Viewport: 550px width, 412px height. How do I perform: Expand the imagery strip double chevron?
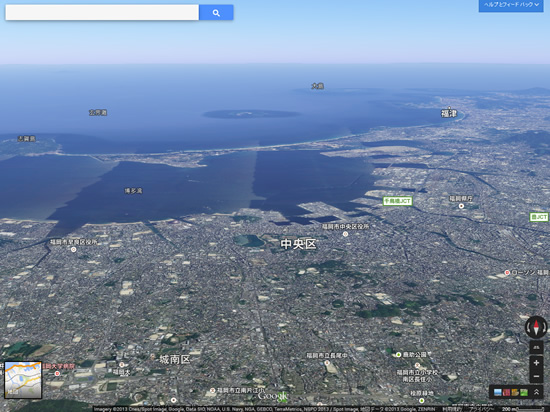[x=536, y=392]
